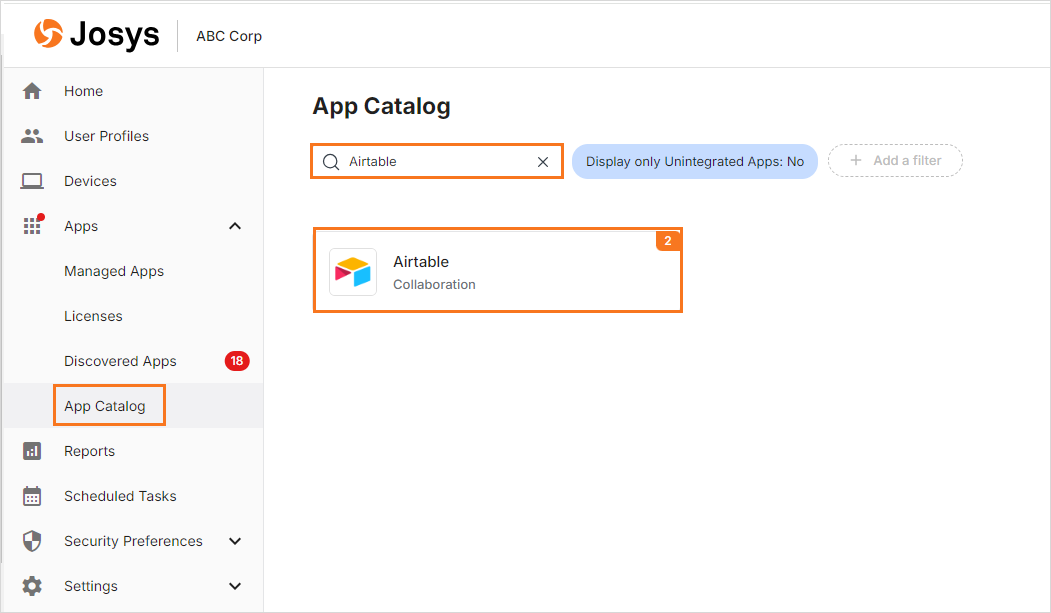Open the Airtable app title
The image size is (1051, 613).
click(x=421, y=262)
